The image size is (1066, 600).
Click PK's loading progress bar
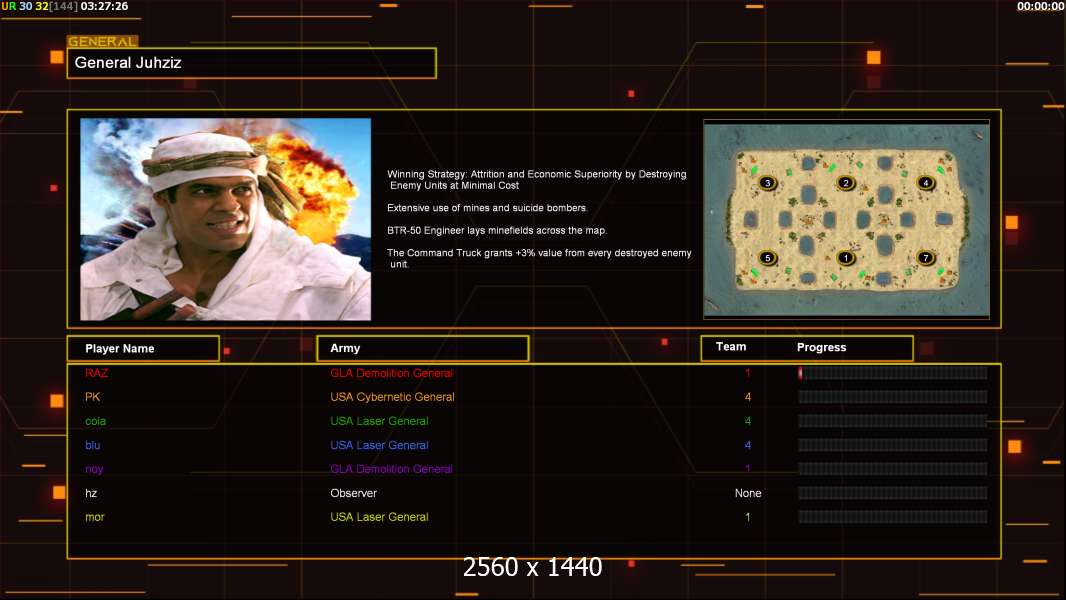893,397
